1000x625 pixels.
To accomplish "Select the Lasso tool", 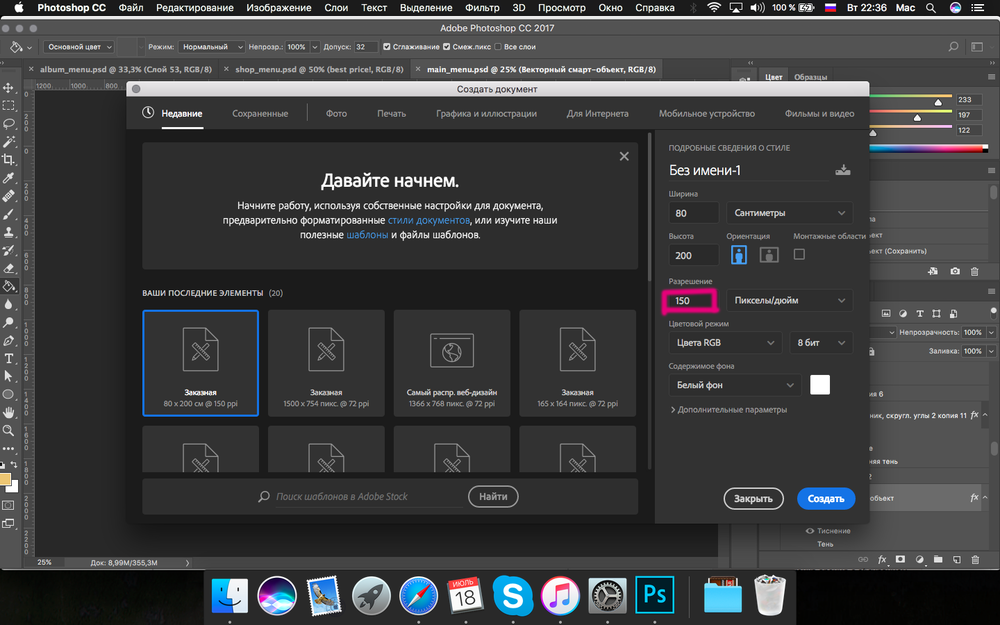I will 9,123.
